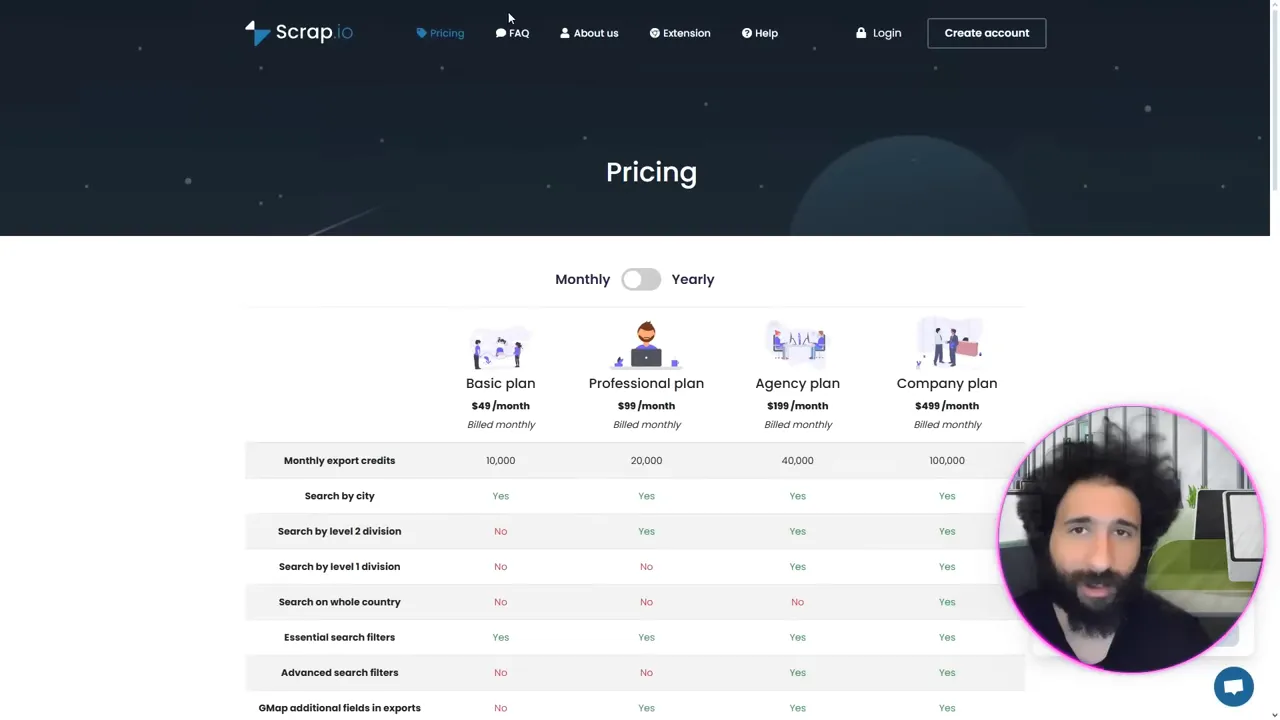This screenshot has height=720, width=1280.
Task: Click the 100,000 credits cell
Action: pos(947,461)
